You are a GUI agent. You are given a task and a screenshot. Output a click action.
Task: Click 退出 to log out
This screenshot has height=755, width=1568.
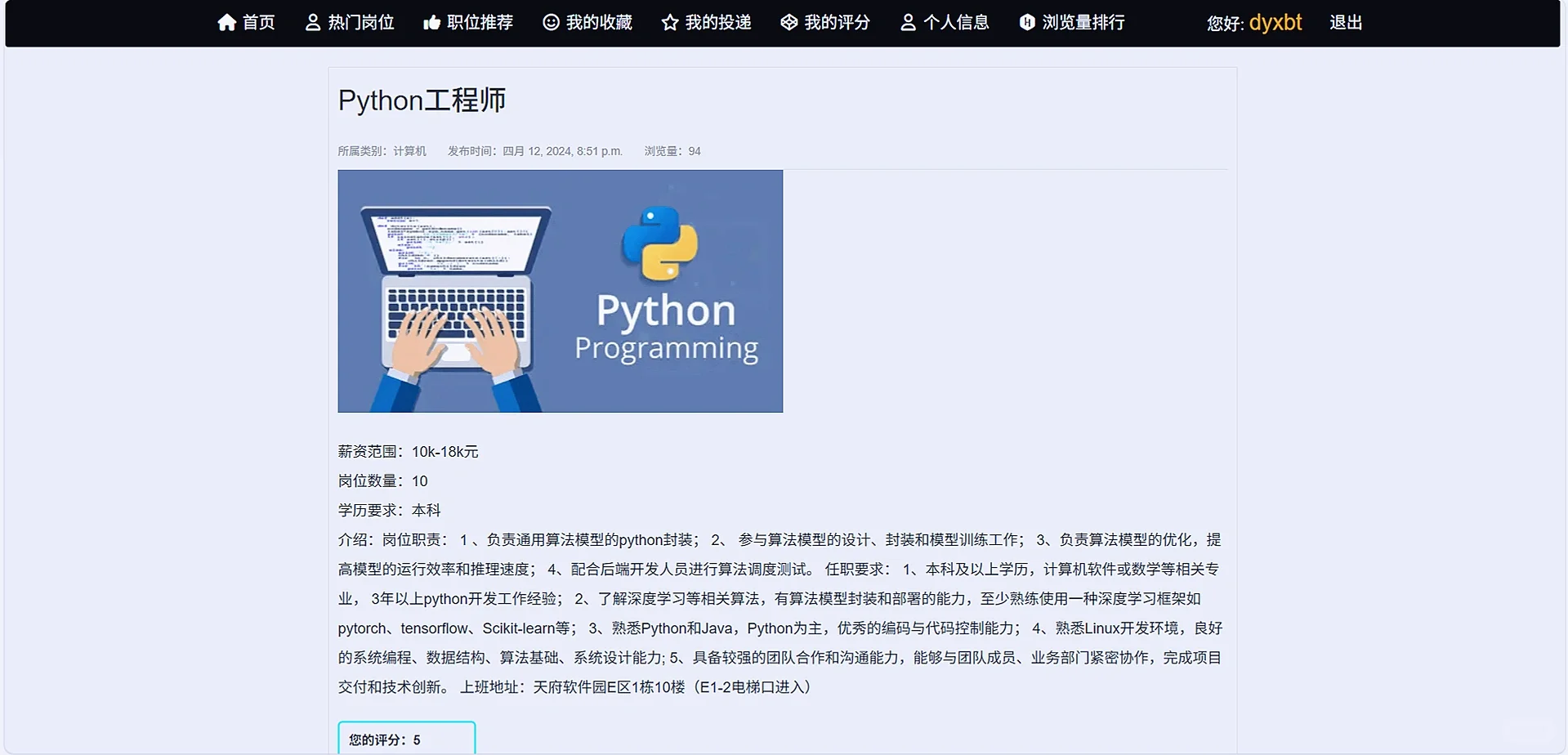coord(1346,23)
